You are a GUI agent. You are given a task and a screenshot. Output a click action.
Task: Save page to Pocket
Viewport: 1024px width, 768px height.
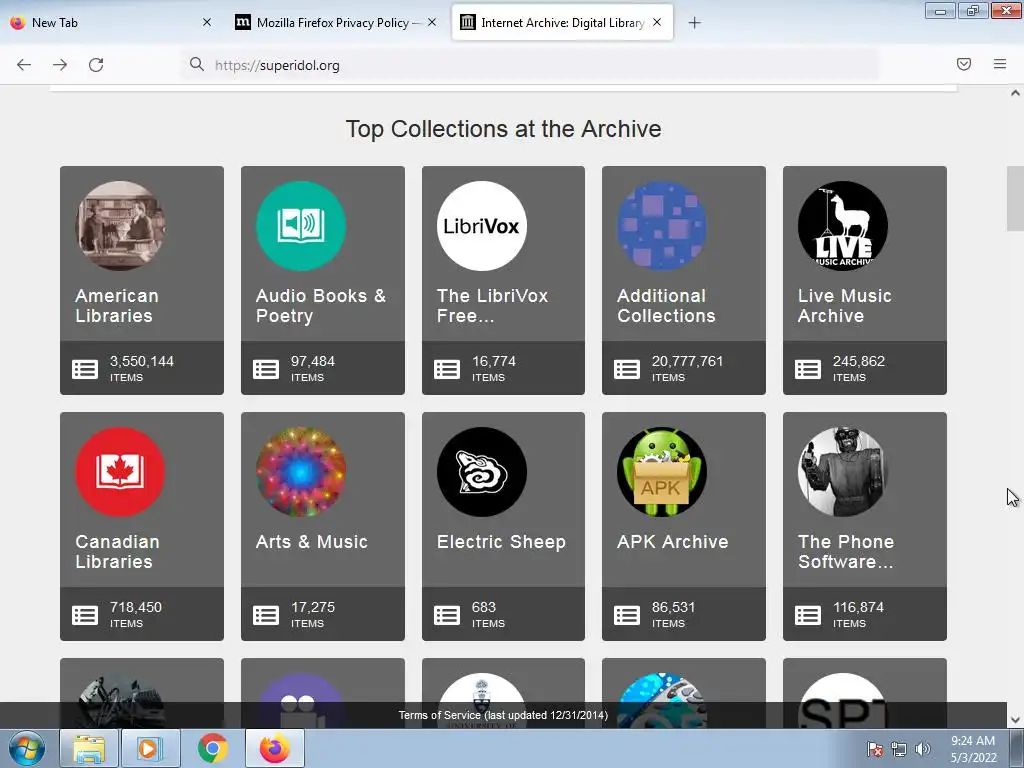click(964, 64)
